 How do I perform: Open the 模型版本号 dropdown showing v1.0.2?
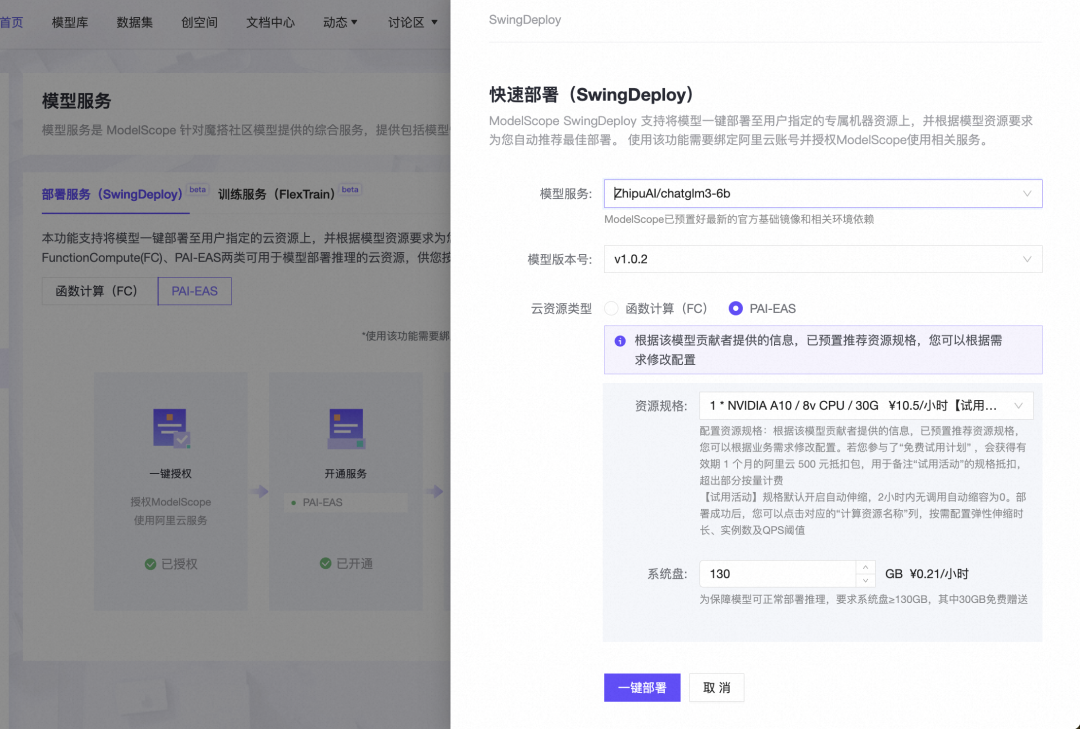[x=822, y=259]
